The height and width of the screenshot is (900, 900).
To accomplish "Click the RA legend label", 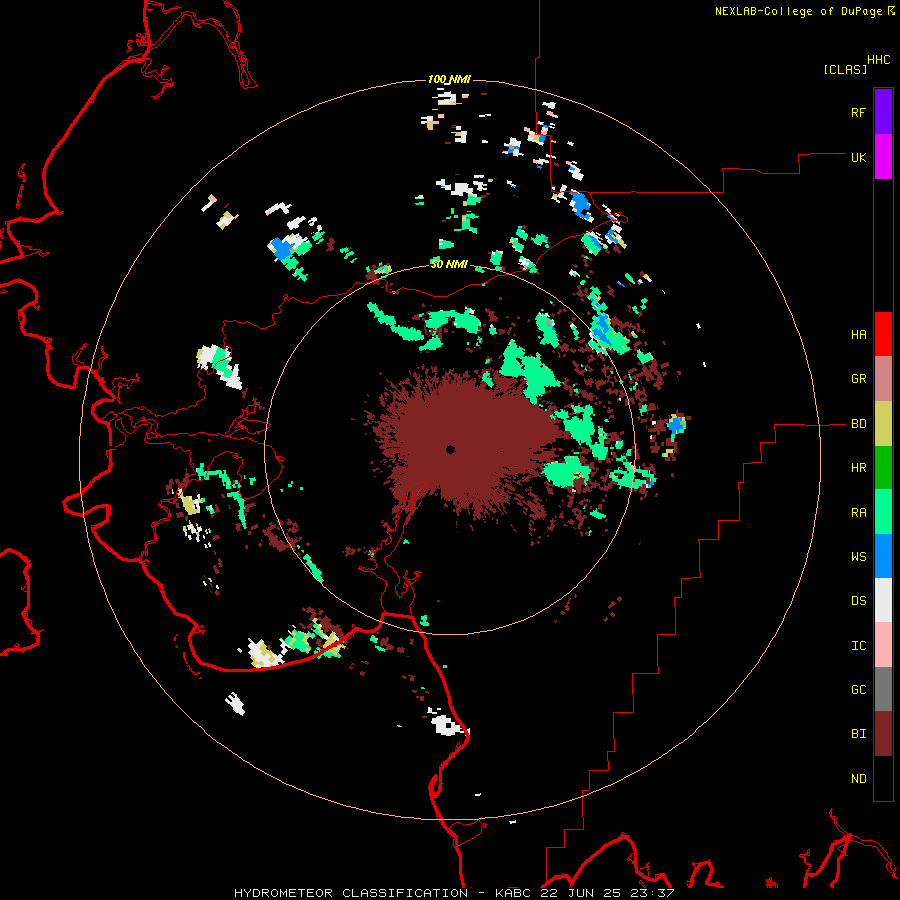I will tap(858, 512).
